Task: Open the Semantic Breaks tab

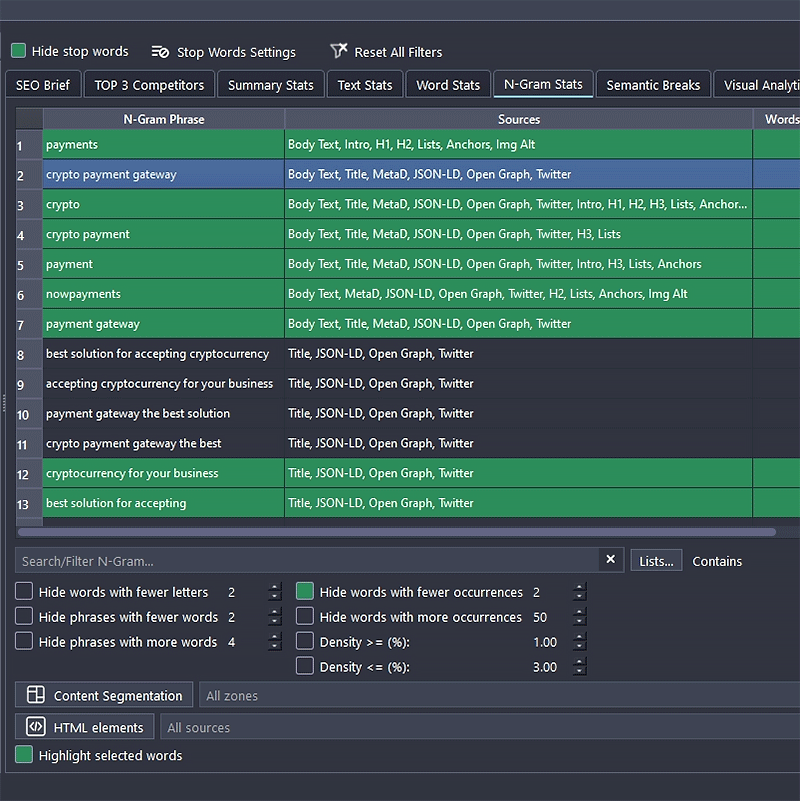Action: coord(653,85)
